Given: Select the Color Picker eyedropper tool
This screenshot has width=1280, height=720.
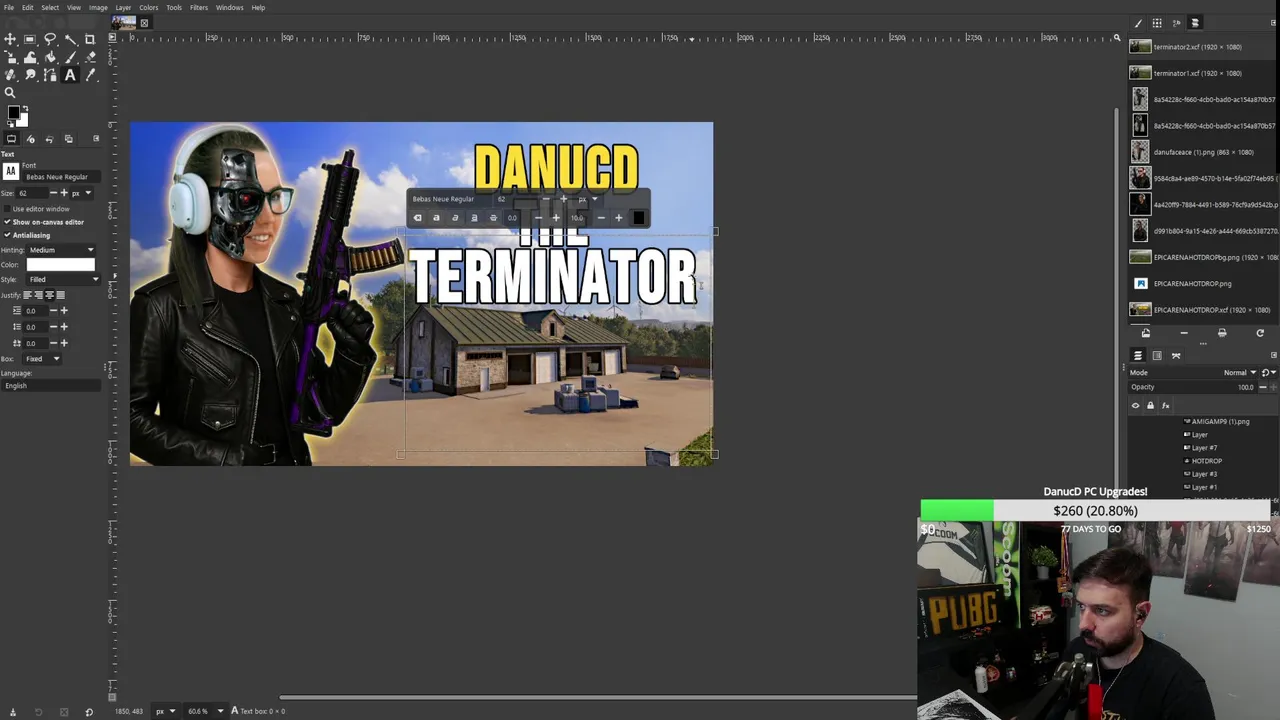Looking at the screenshot, I should coord(90,75).
